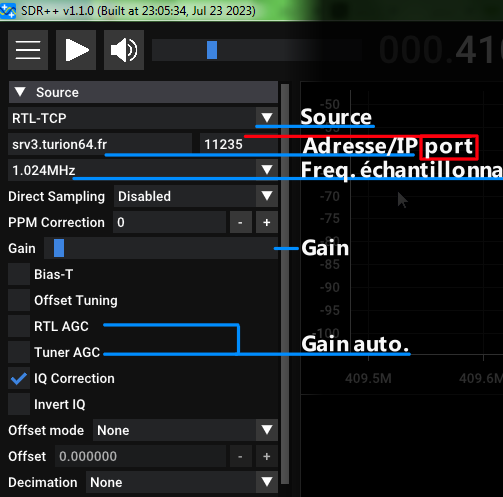Decrease Offset value with minus button

coord(241,456)
